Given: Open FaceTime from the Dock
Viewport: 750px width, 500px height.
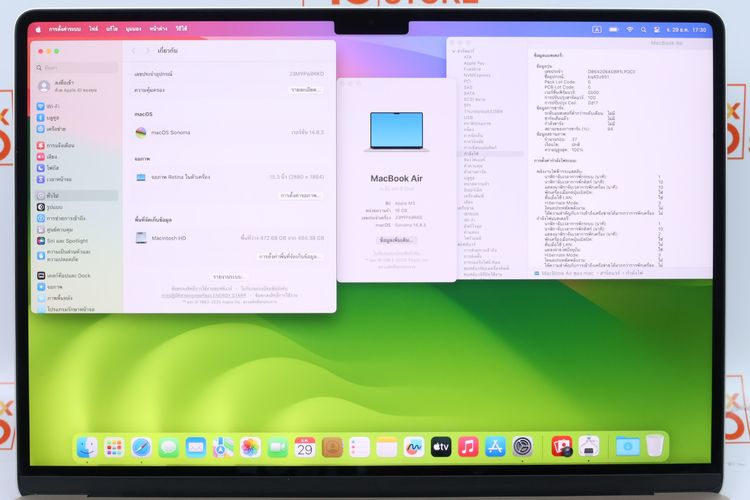Looking at the screenshot, I should (277, 447).
